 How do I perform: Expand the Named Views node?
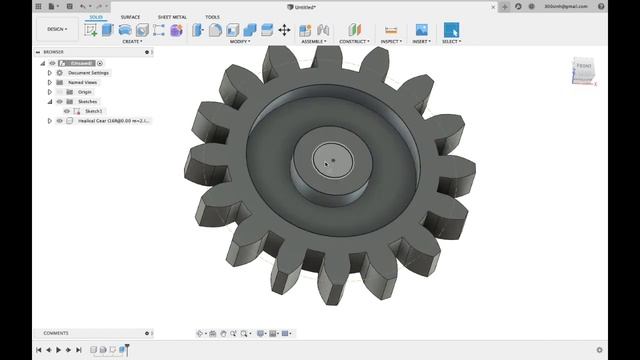pos(50,82)
